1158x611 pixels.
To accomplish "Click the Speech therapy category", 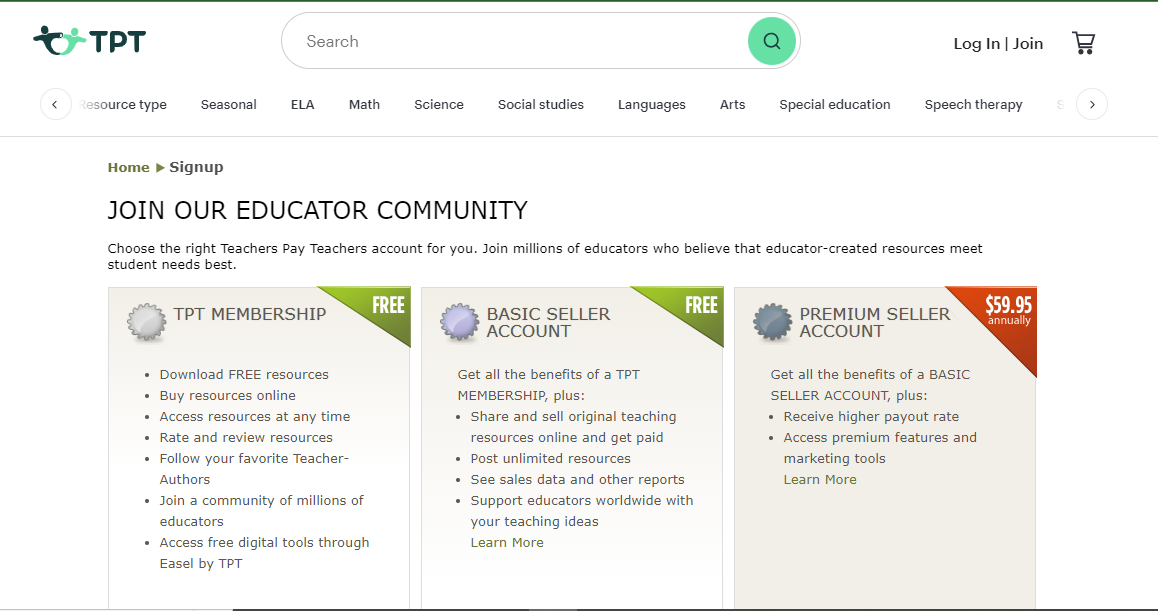I will [973, 104].
